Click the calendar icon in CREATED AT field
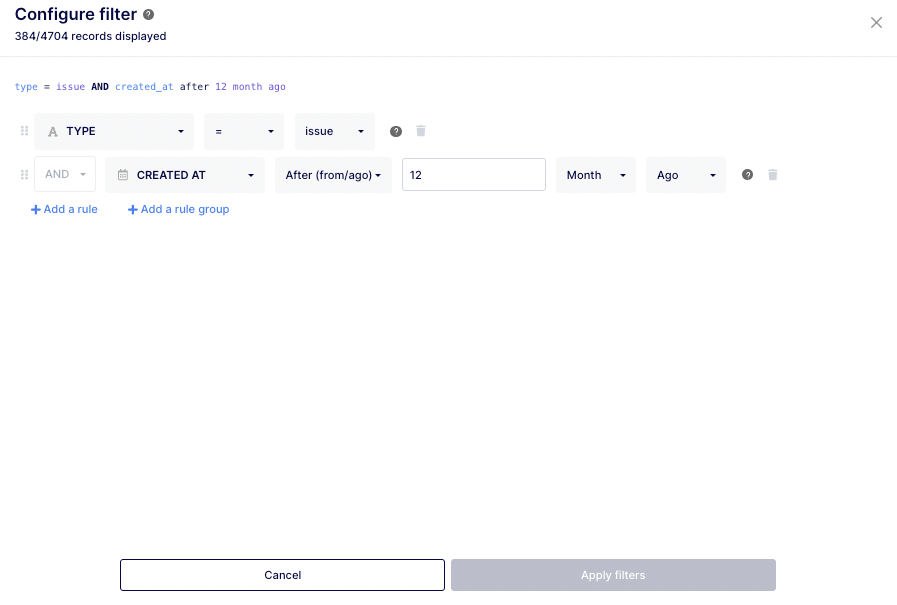Screen dimensions: 897x605 click(123, 175)
